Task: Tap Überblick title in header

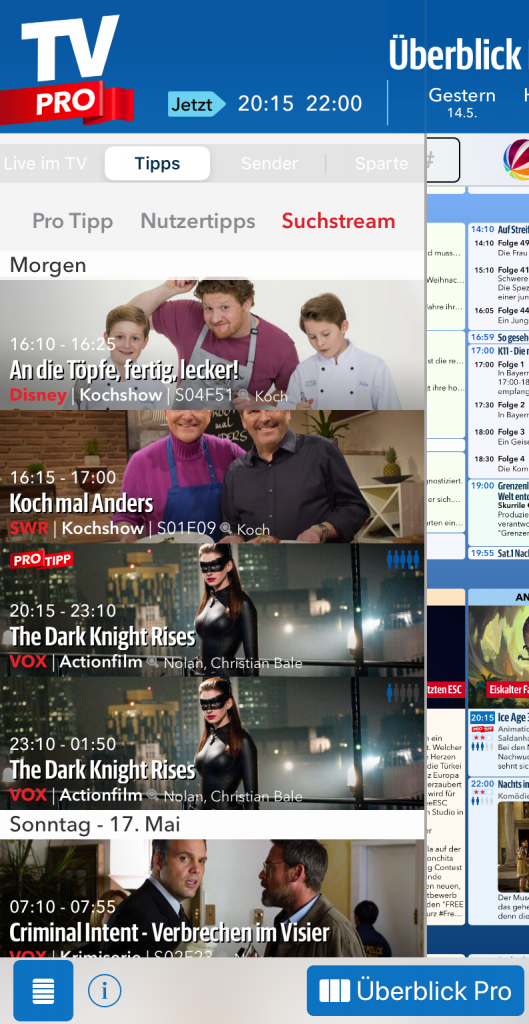Action: coord(455,54)
